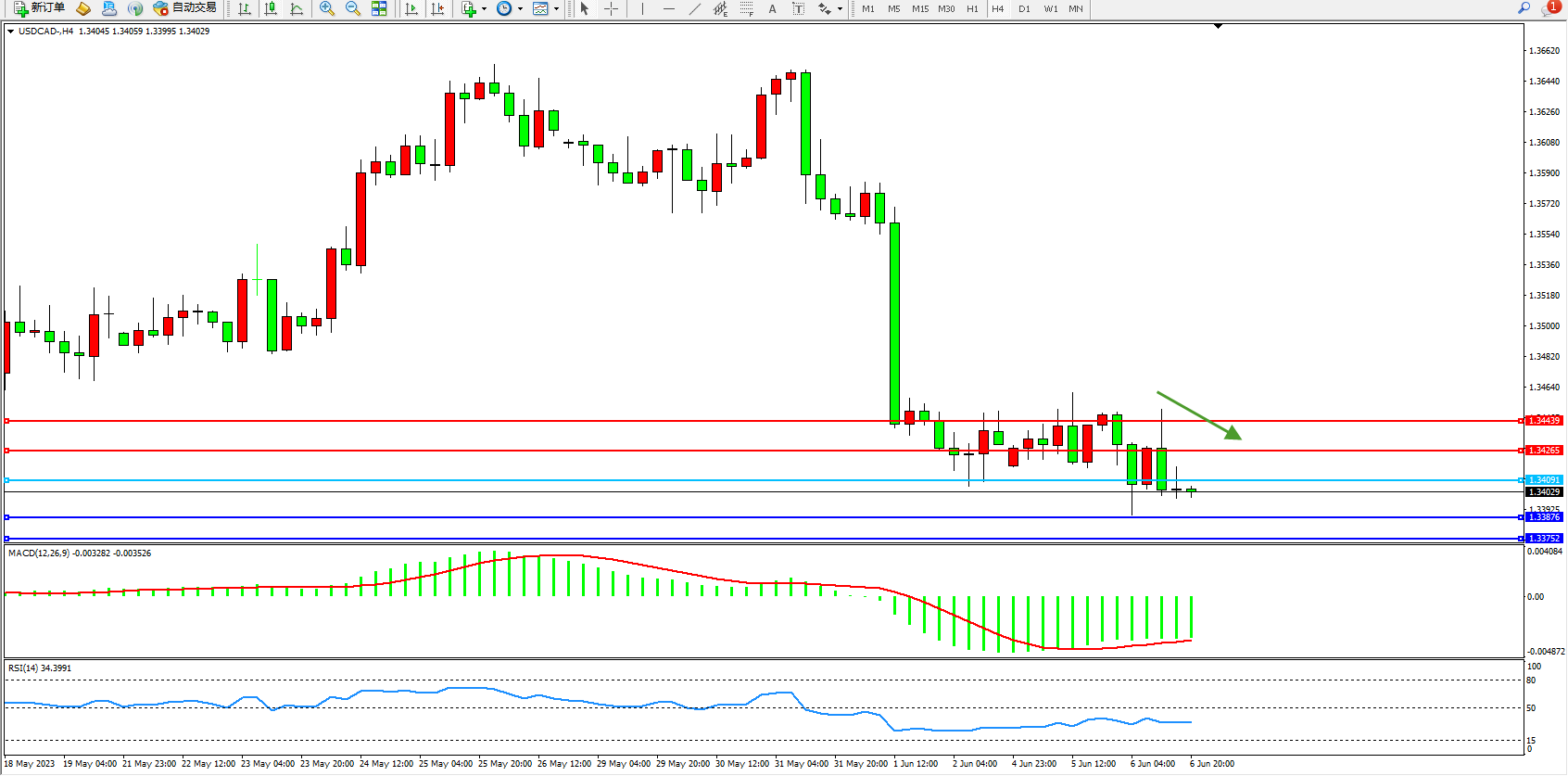Select the crosshair cursor tool

coord(612,8)
